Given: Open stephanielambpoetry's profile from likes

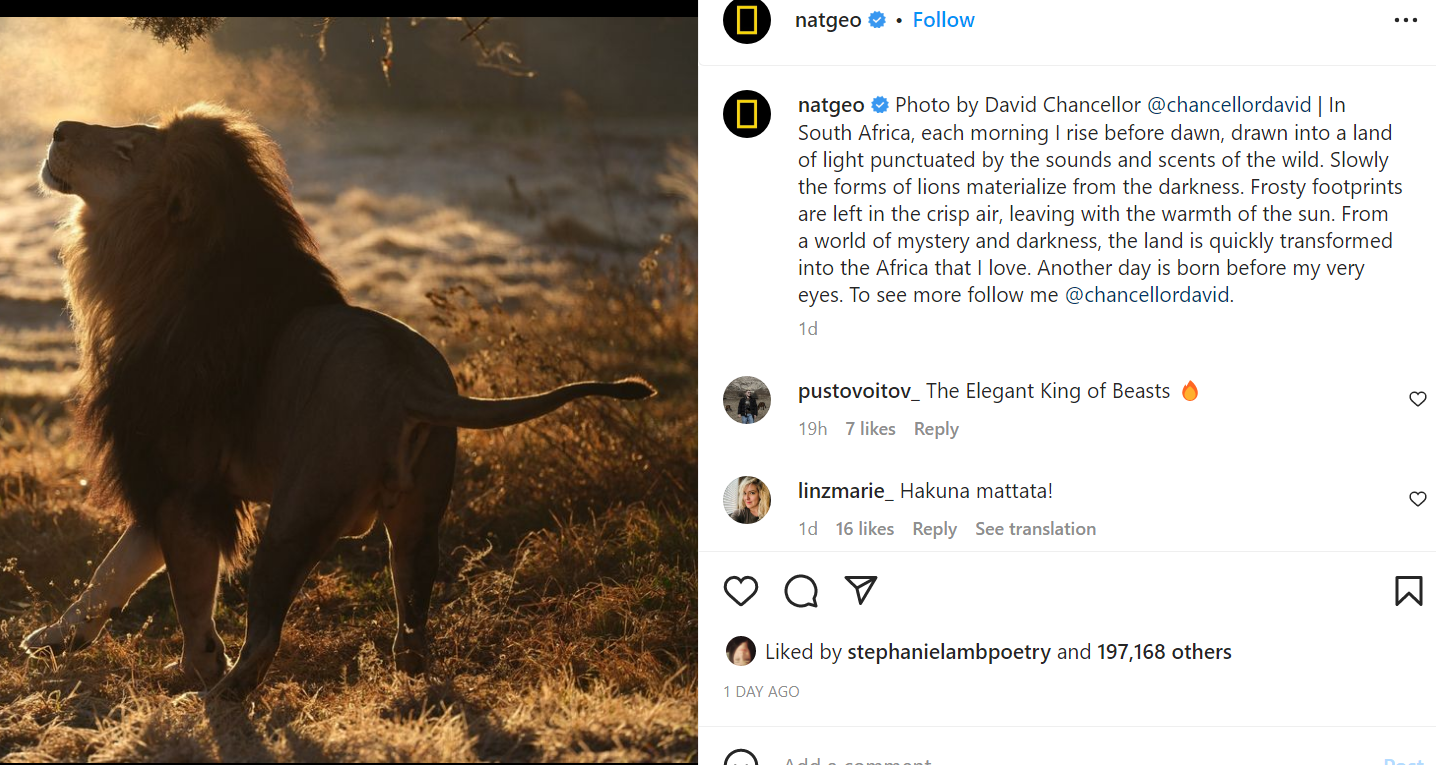Looking at the screenshot, I should [948, 652].
